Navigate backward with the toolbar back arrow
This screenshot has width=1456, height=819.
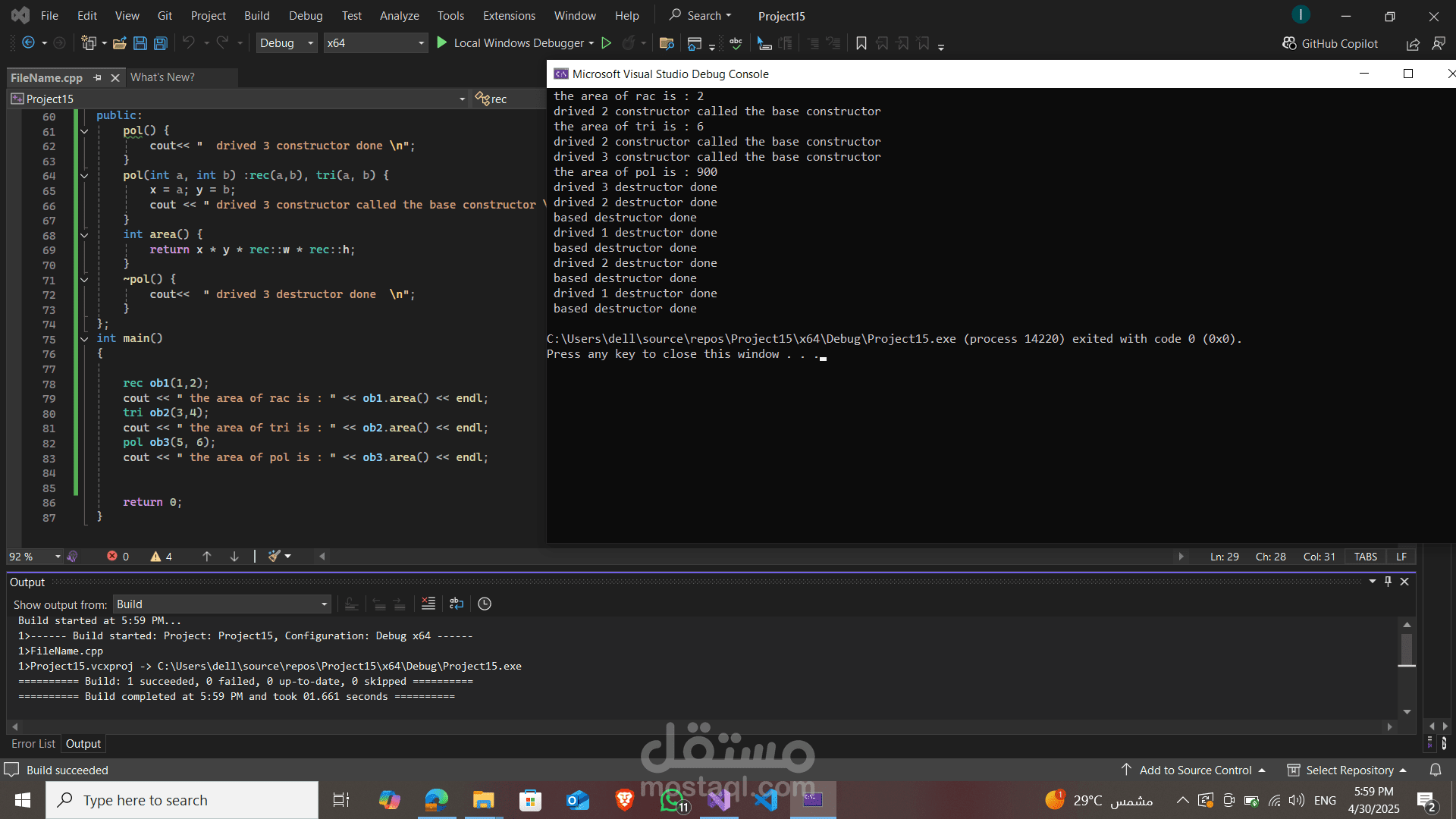[x=28, y=43]
